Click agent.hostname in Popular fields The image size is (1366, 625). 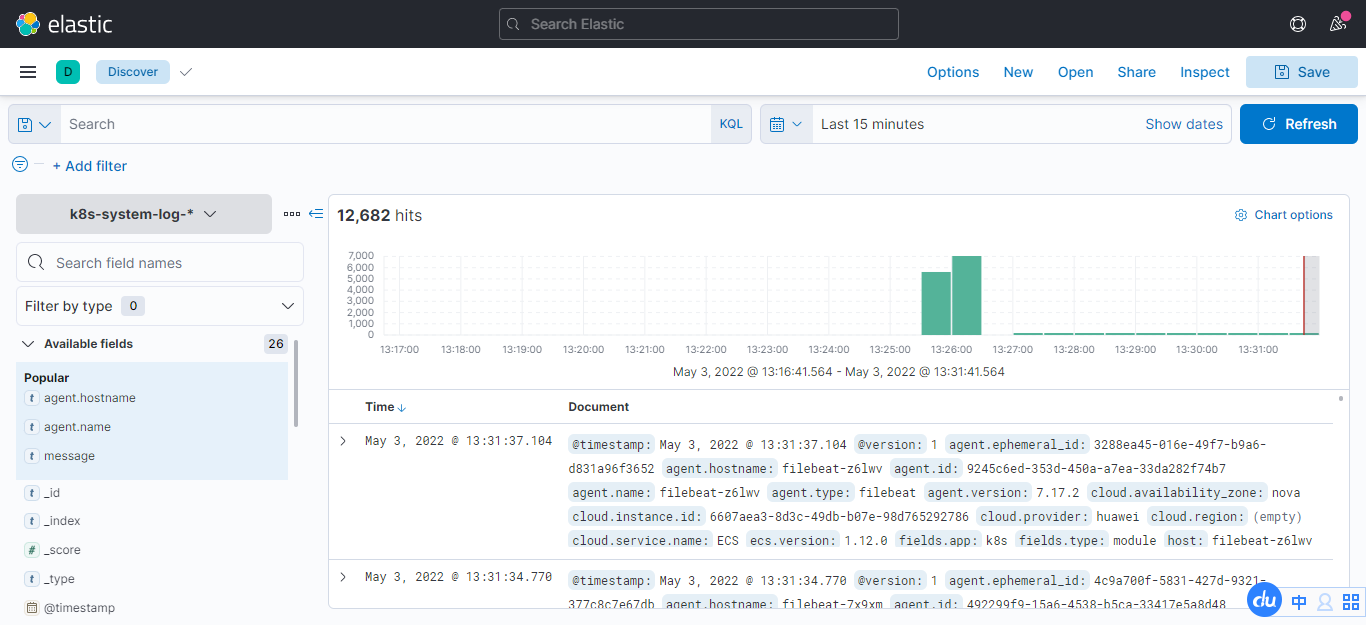click(x=90, y=398)
